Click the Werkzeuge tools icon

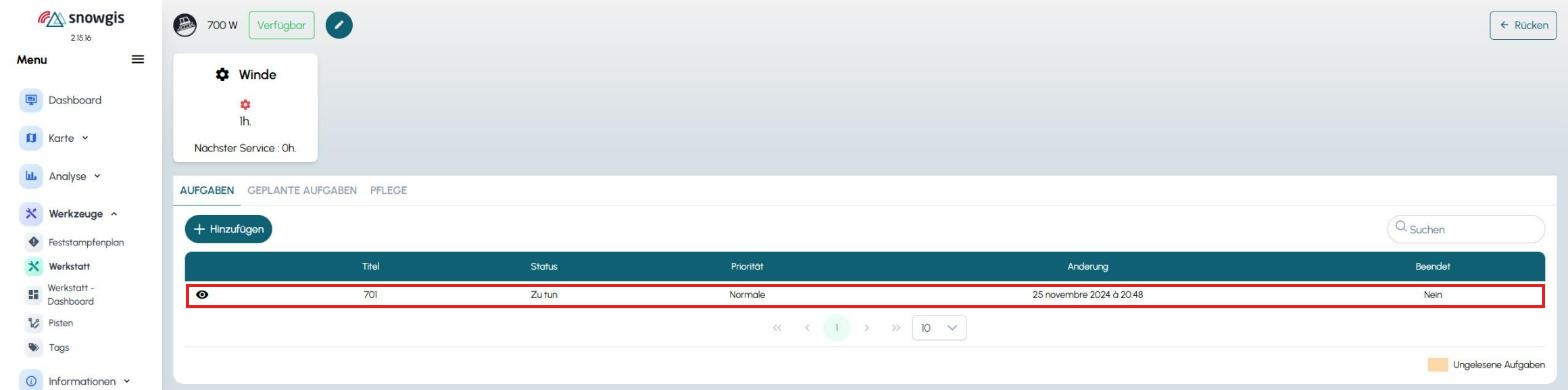31,214
